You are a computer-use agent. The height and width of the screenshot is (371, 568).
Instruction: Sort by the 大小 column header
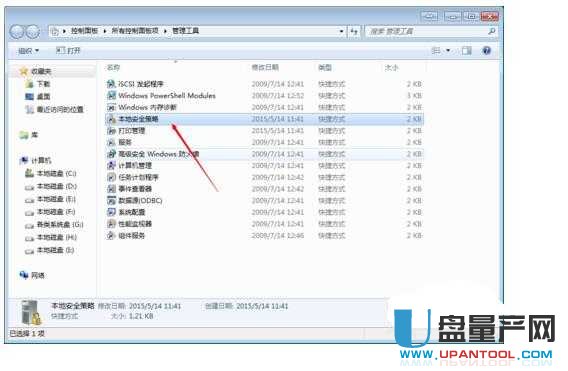pyautogui.click(x=391, y=67)
